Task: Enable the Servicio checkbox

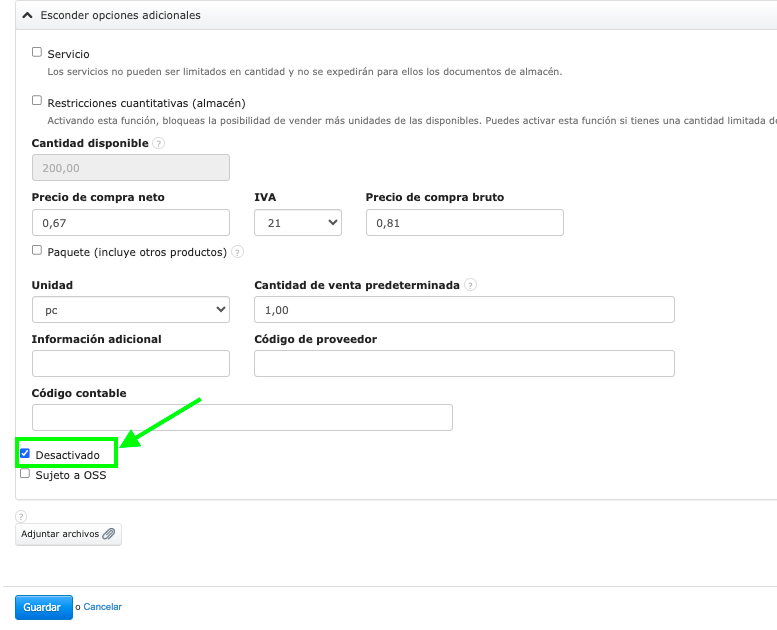Action: coord(37,52)
